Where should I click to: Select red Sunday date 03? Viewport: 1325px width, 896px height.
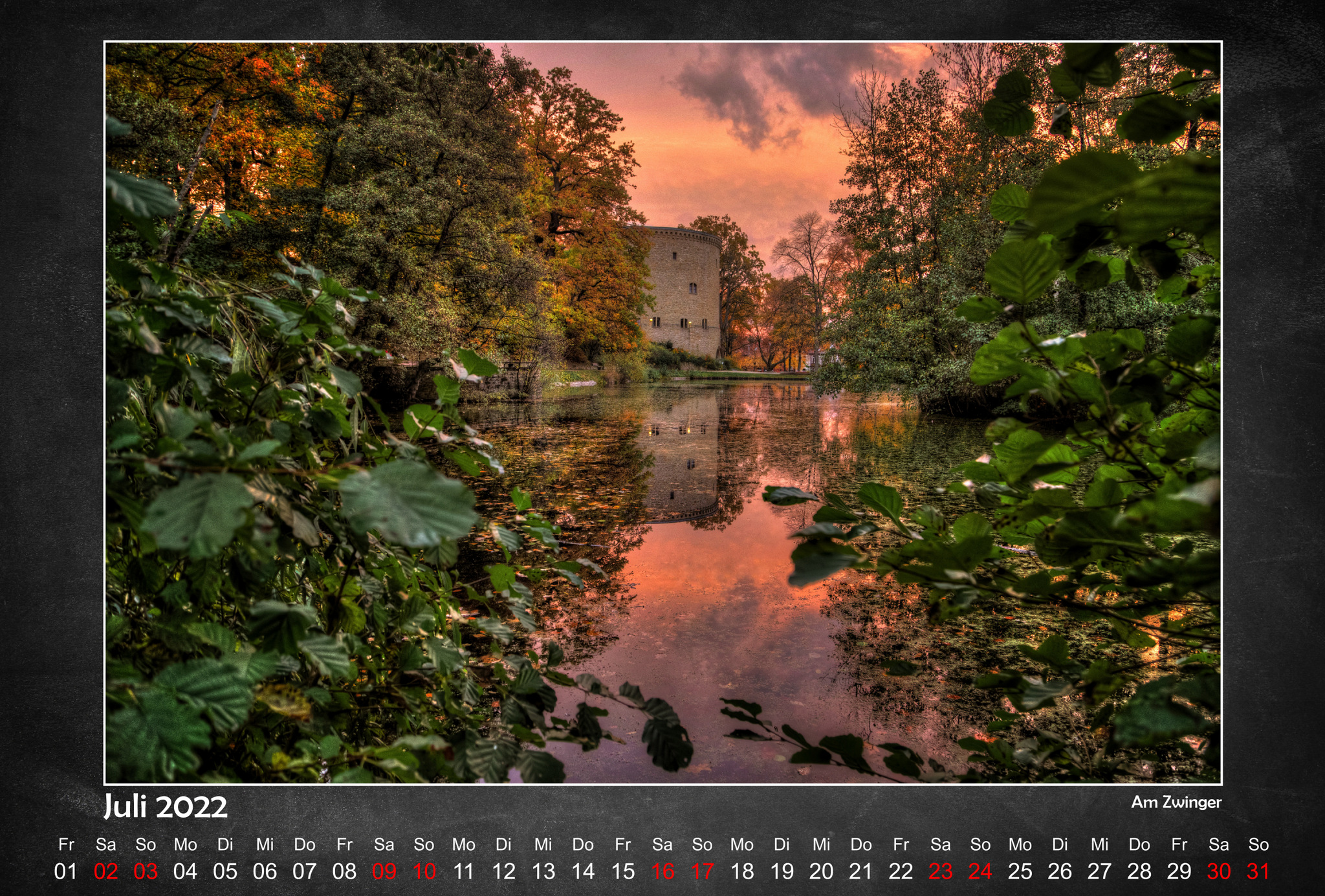146,871
